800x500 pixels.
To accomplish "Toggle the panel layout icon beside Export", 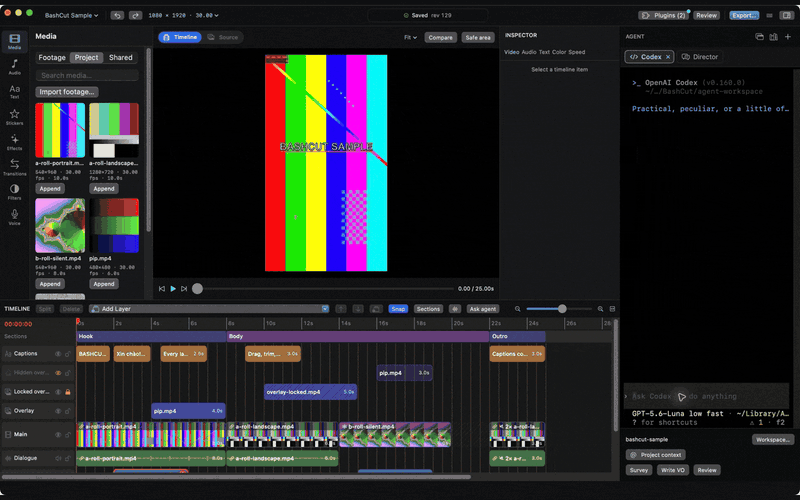I will [787, 15].
